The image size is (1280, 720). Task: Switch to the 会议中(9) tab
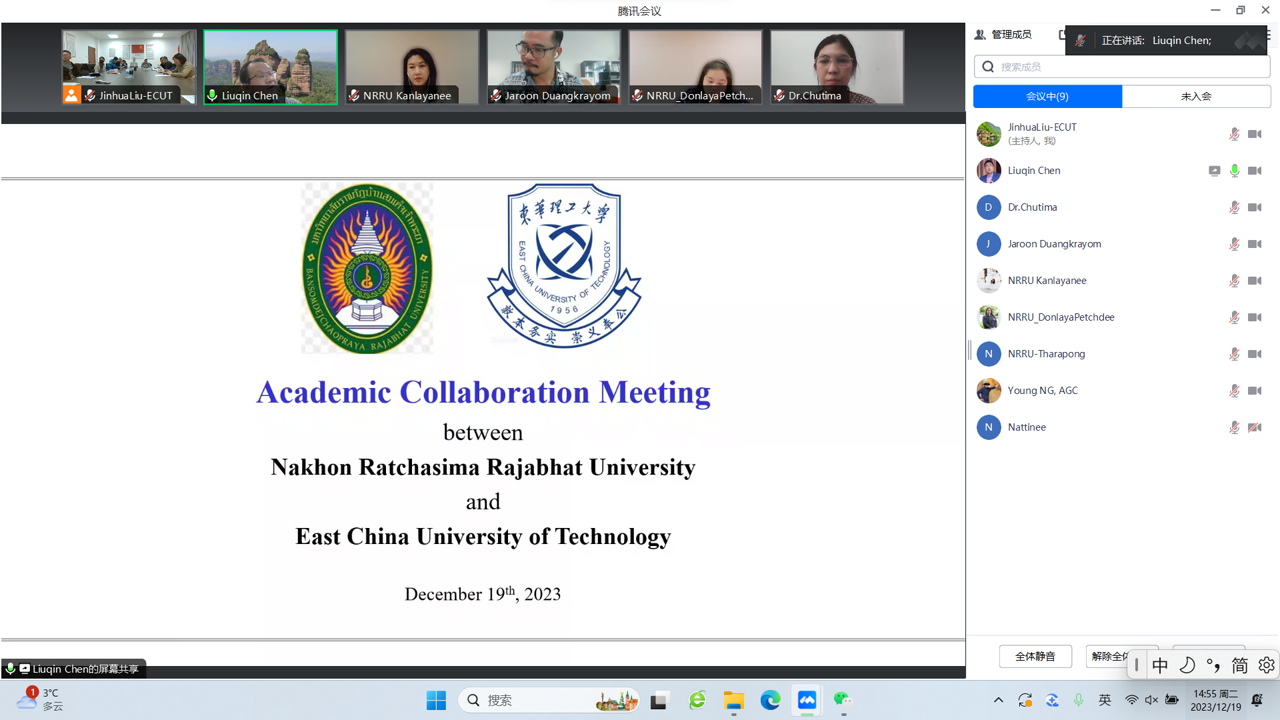click(1048, 96)
